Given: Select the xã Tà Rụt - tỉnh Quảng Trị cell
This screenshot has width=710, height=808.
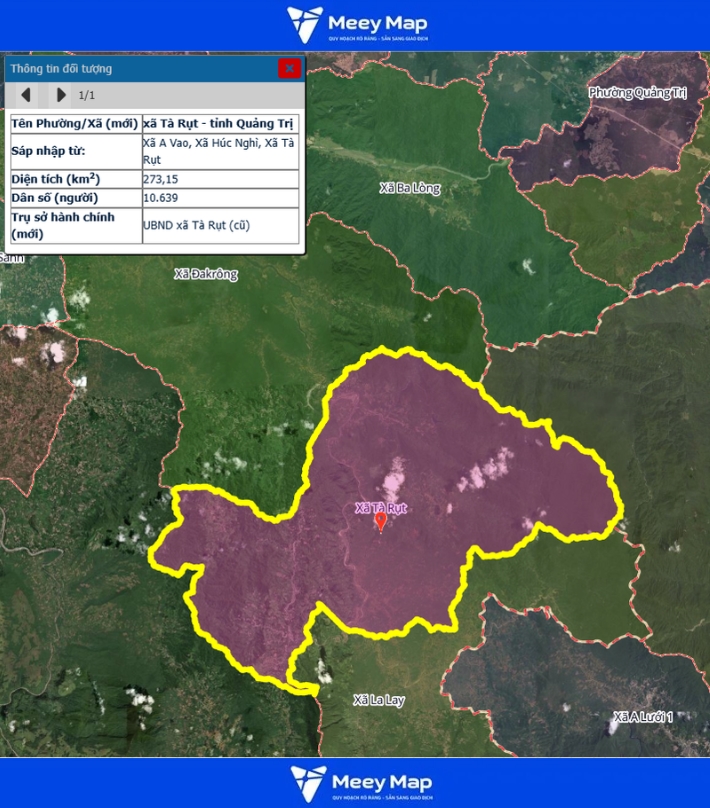Looking at the screenshot, I should pyautogui.click(x=219, y=123).
